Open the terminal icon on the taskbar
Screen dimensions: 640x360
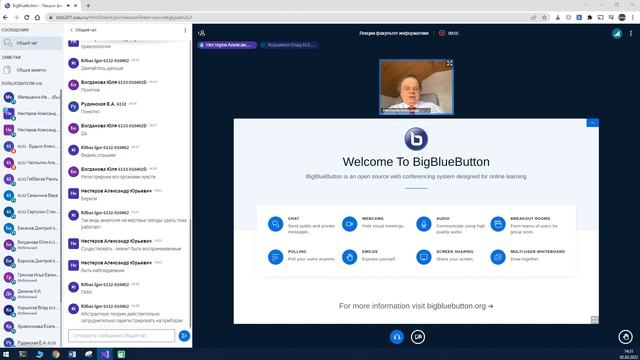pos(22,354)
